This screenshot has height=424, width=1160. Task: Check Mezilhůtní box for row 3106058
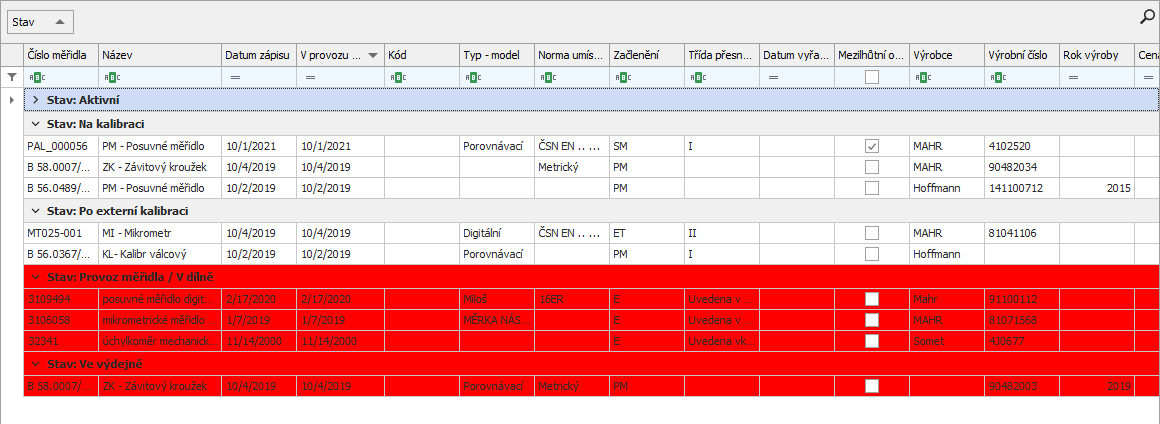pyautogui.click(x=872, y=320)
